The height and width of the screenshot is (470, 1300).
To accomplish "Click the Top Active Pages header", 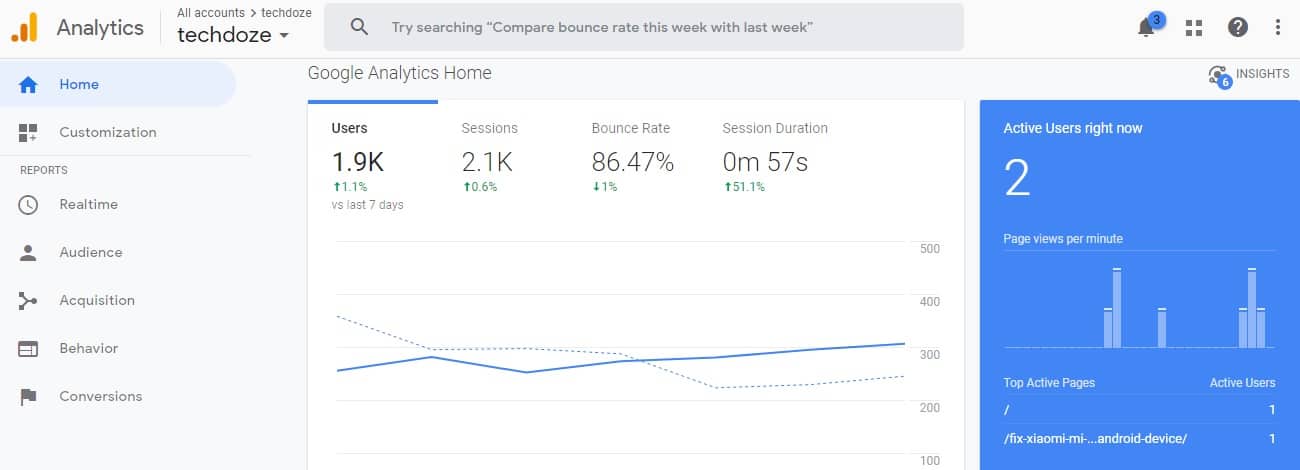I will click(1049, 383).
